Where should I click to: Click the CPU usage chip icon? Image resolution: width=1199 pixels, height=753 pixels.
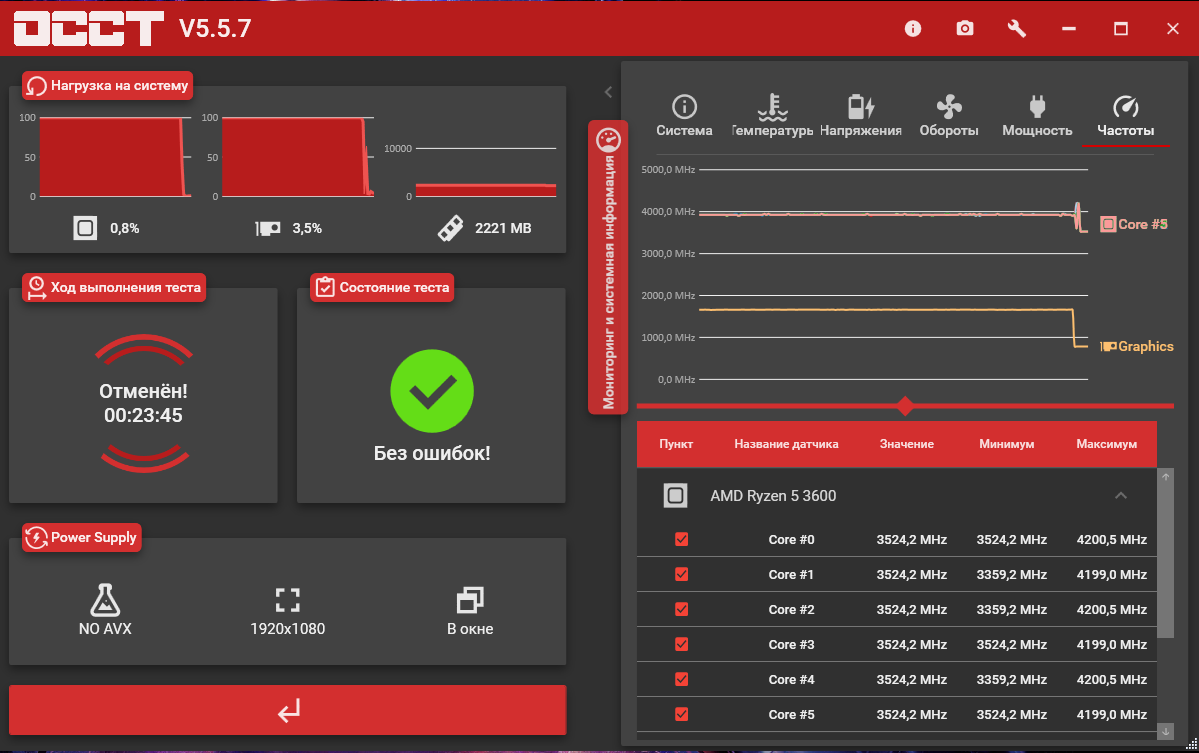click(x=85, y=228)
